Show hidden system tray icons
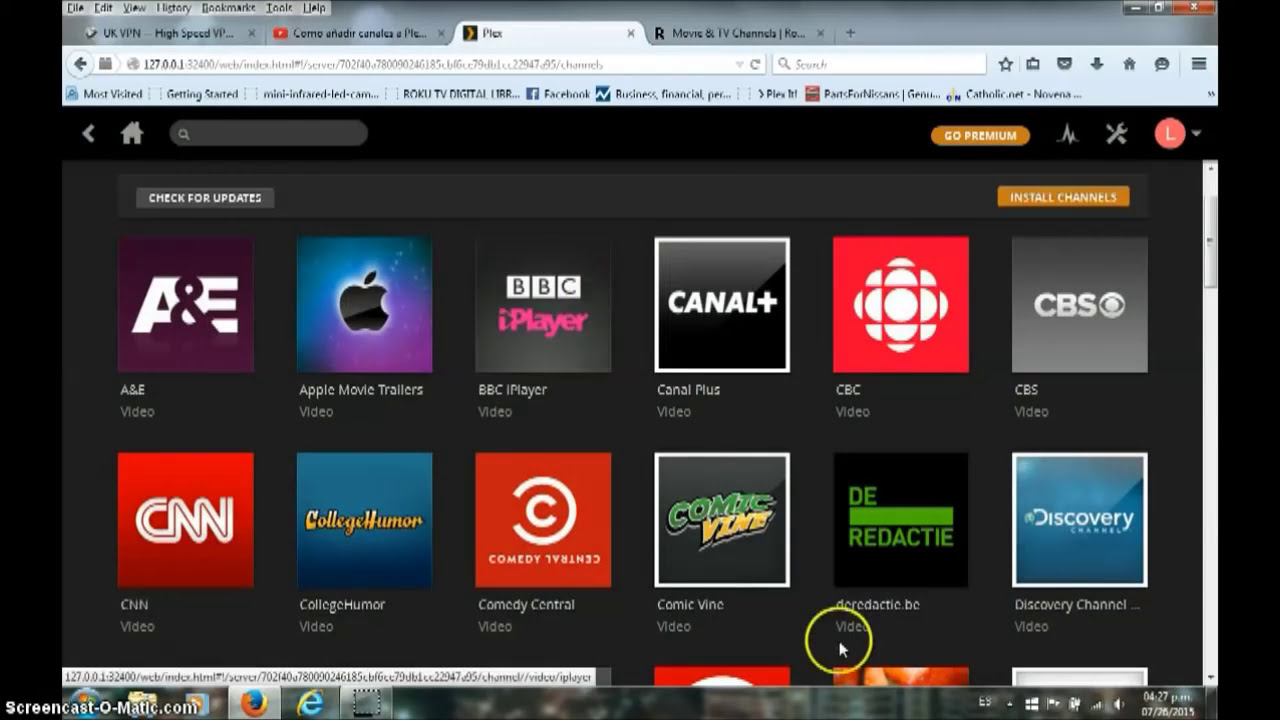The height and width of the screenshot is (720, 1280). (x=1011, y=704)
